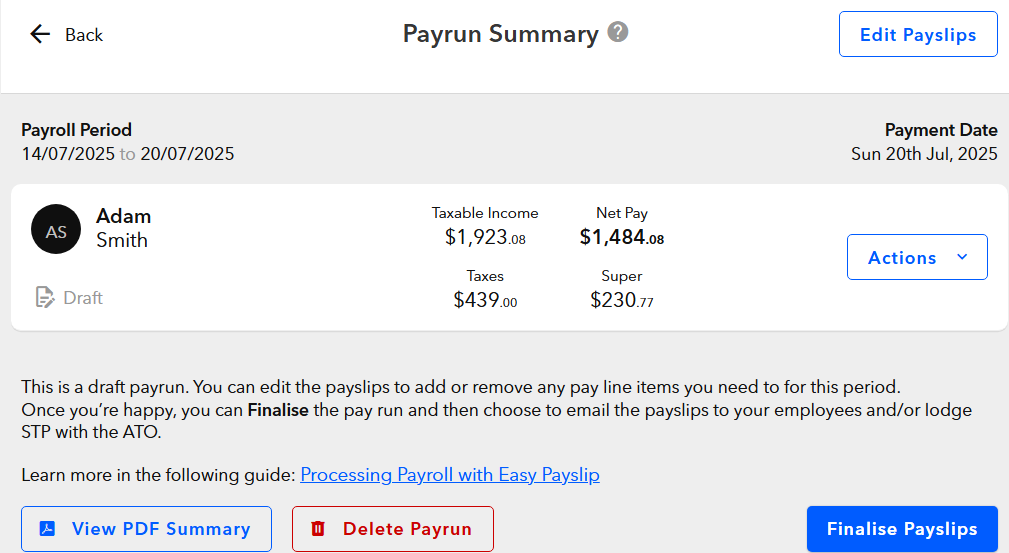
Task: Open the Payrun Summary help question mark
Action: 618,32
